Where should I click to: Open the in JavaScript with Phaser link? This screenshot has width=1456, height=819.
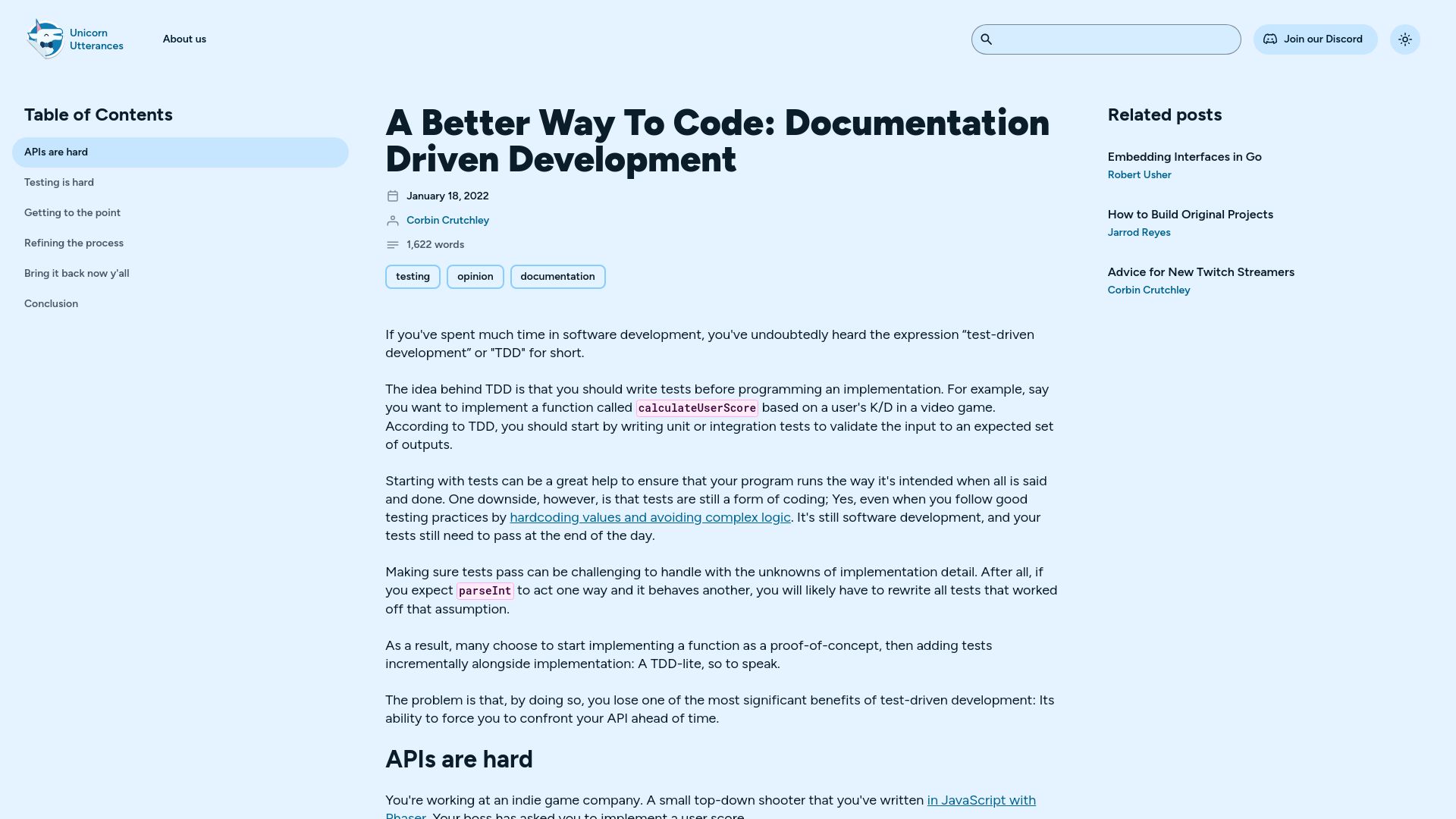[981, 801]
